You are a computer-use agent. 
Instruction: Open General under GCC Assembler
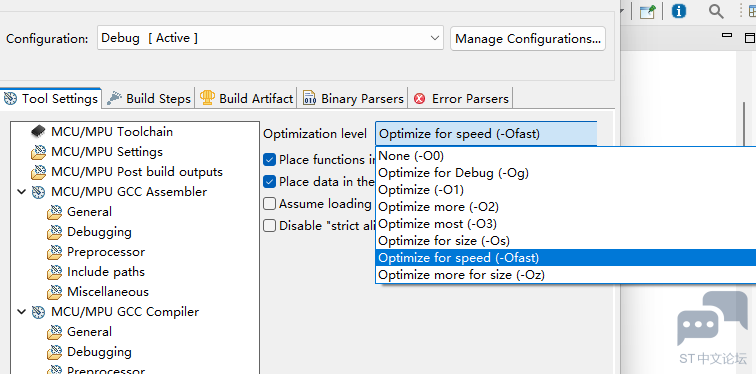pos(89,212)
